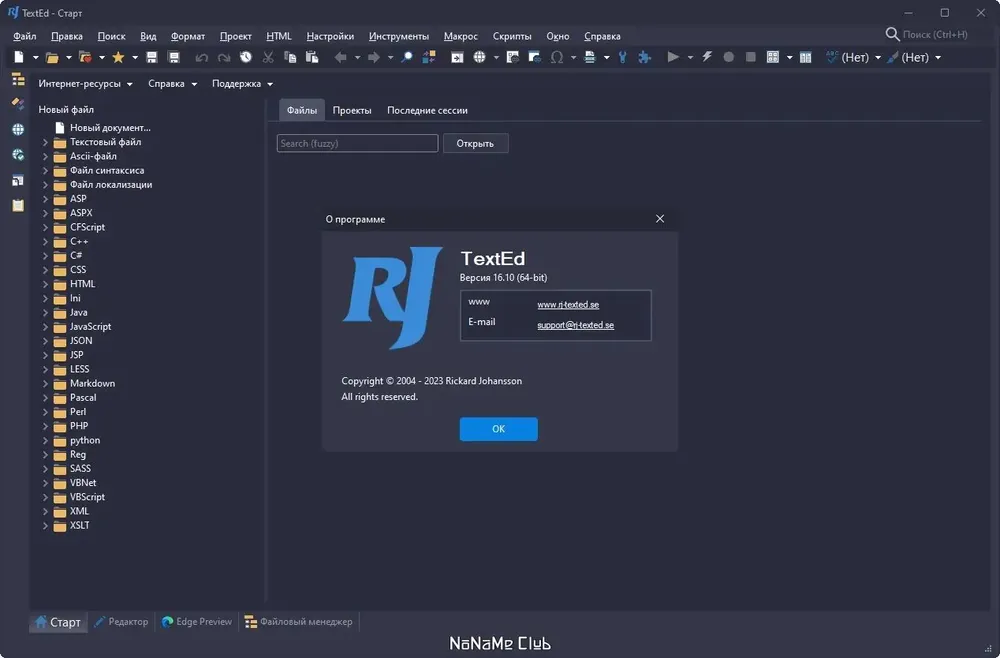Switch to the Проекты tab
Viewport: 1000px width, 658px height.
[x=352, y=110]
